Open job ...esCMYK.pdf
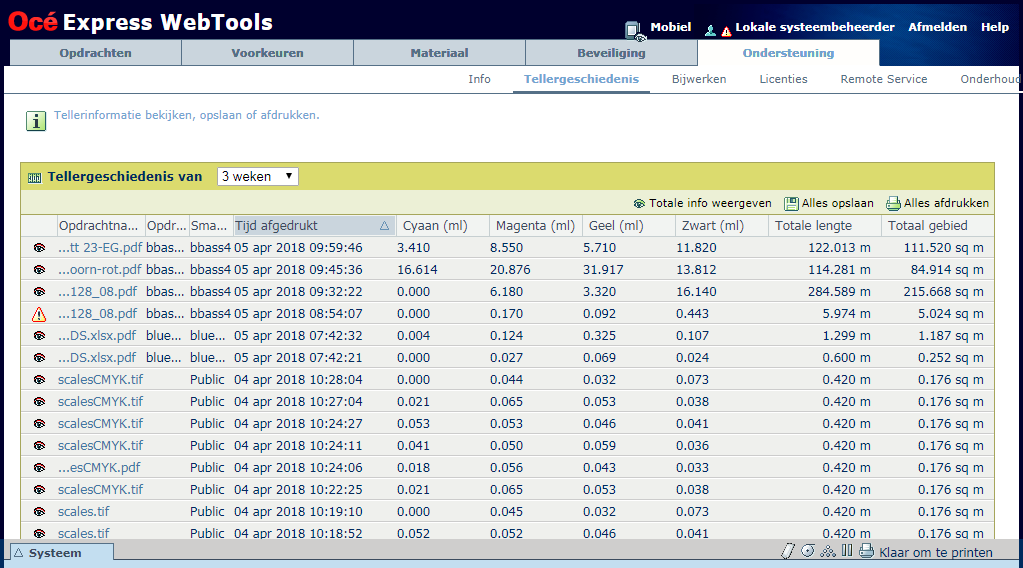The image size is (1023, 568). coord(99,468)
